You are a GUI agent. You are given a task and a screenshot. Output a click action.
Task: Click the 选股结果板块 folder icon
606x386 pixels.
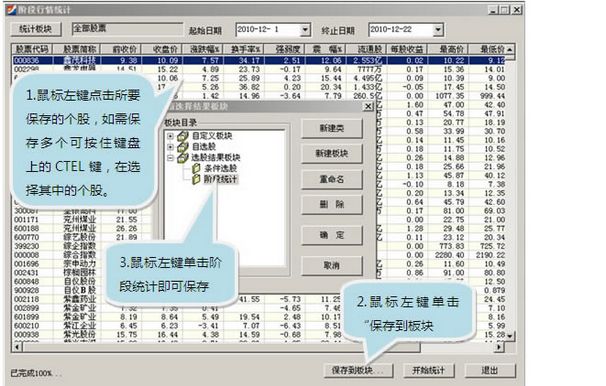pos(182,158)
